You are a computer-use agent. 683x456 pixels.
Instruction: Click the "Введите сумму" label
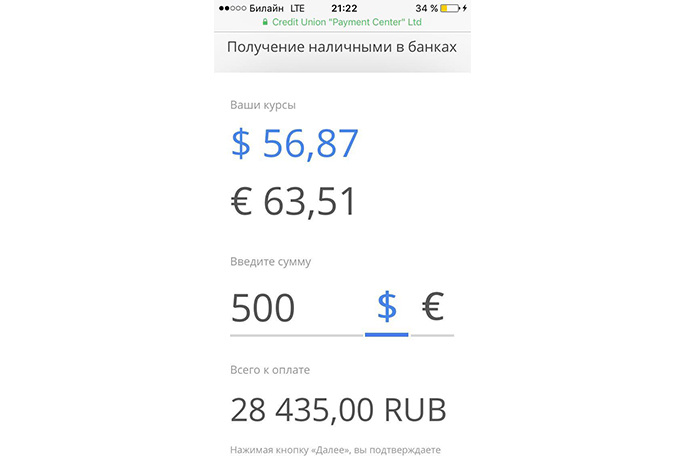click(x=270, y=261)
